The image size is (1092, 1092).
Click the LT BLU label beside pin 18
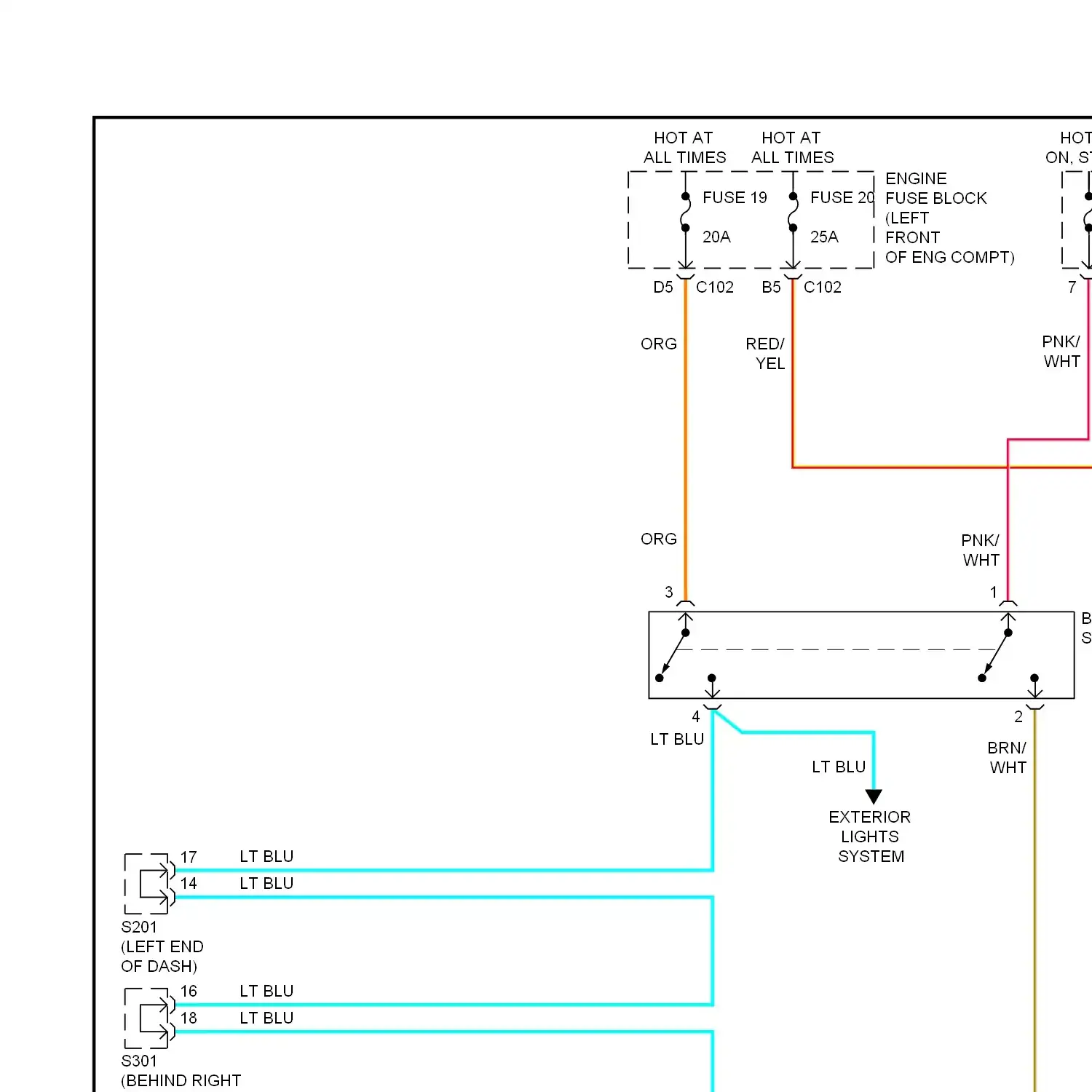coord(266,1018)
